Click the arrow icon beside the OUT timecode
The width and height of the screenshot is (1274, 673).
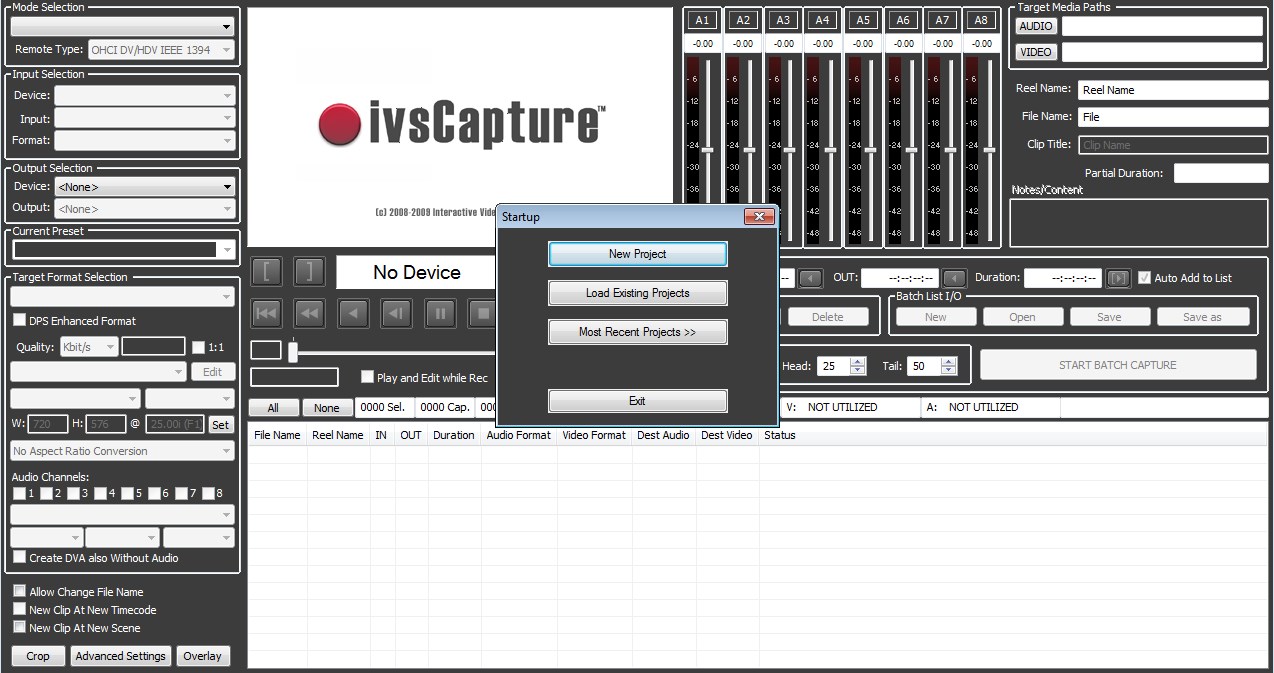click(955, 278)
